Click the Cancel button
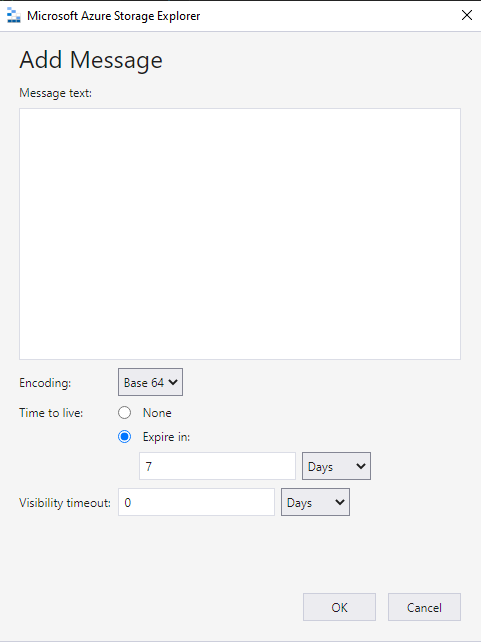The height and width of the screenshot is (642, 481). [x=425, y=607]
